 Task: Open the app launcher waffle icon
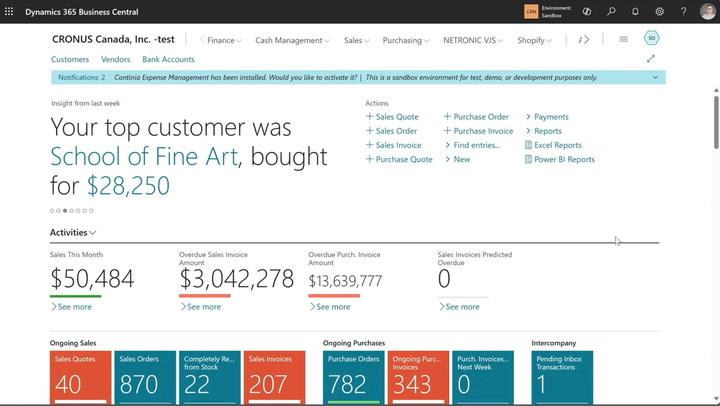[x=9, y=11]
